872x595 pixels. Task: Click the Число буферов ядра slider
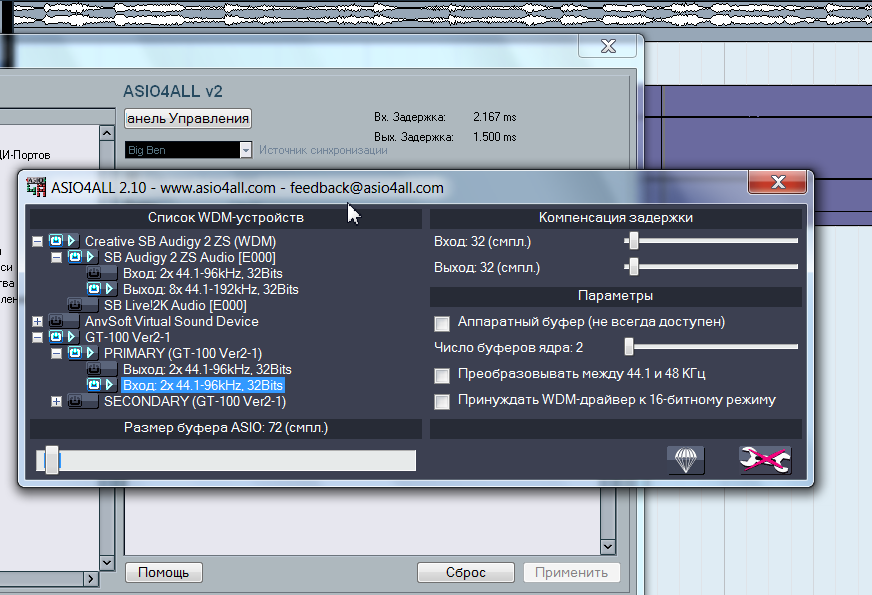pos(711,347)
